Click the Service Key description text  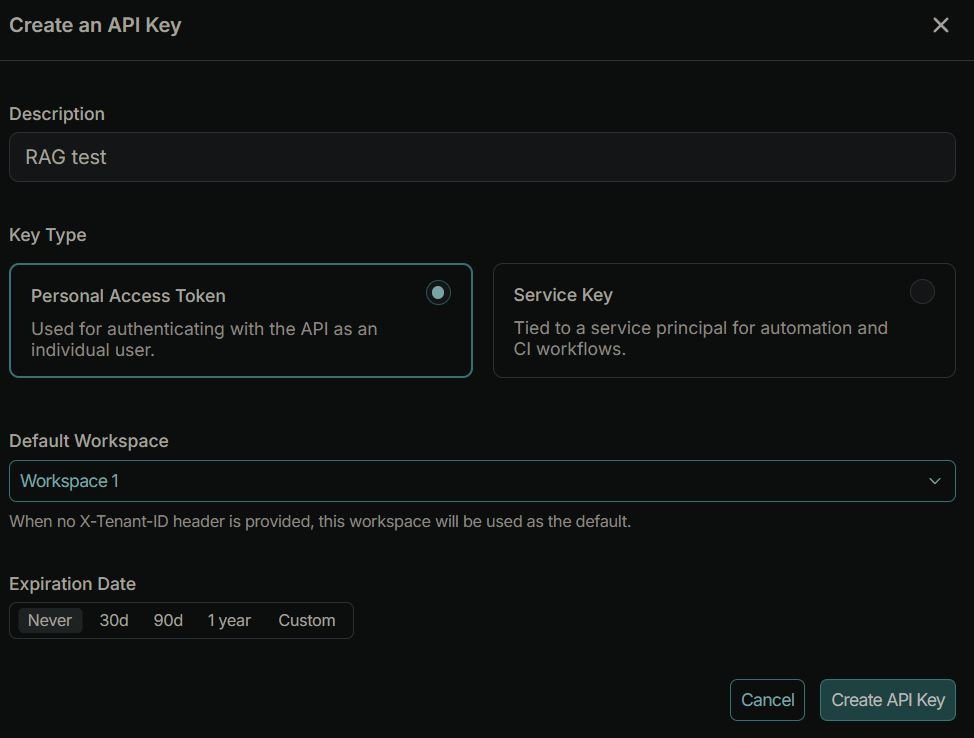pos(700,338)
